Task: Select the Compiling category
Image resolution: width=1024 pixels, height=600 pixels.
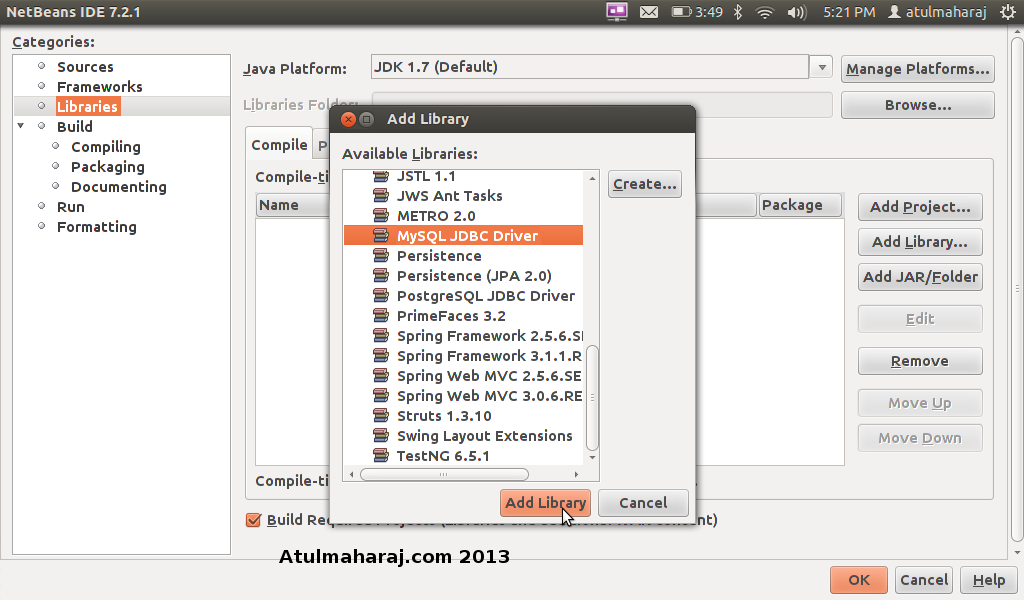Action: [106, 147]
